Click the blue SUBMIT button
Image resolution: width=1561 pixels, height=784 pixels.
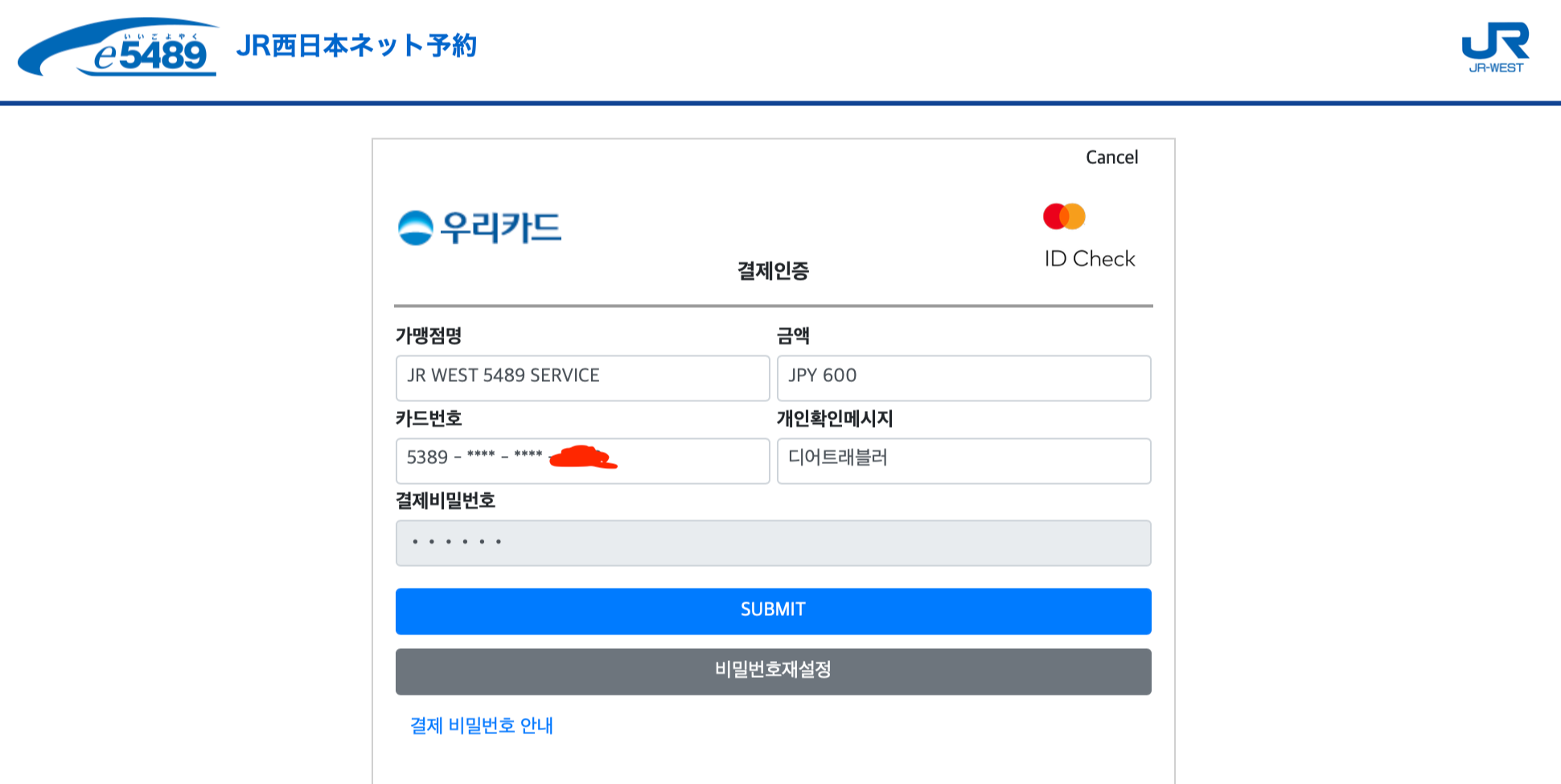click(773, 611)
